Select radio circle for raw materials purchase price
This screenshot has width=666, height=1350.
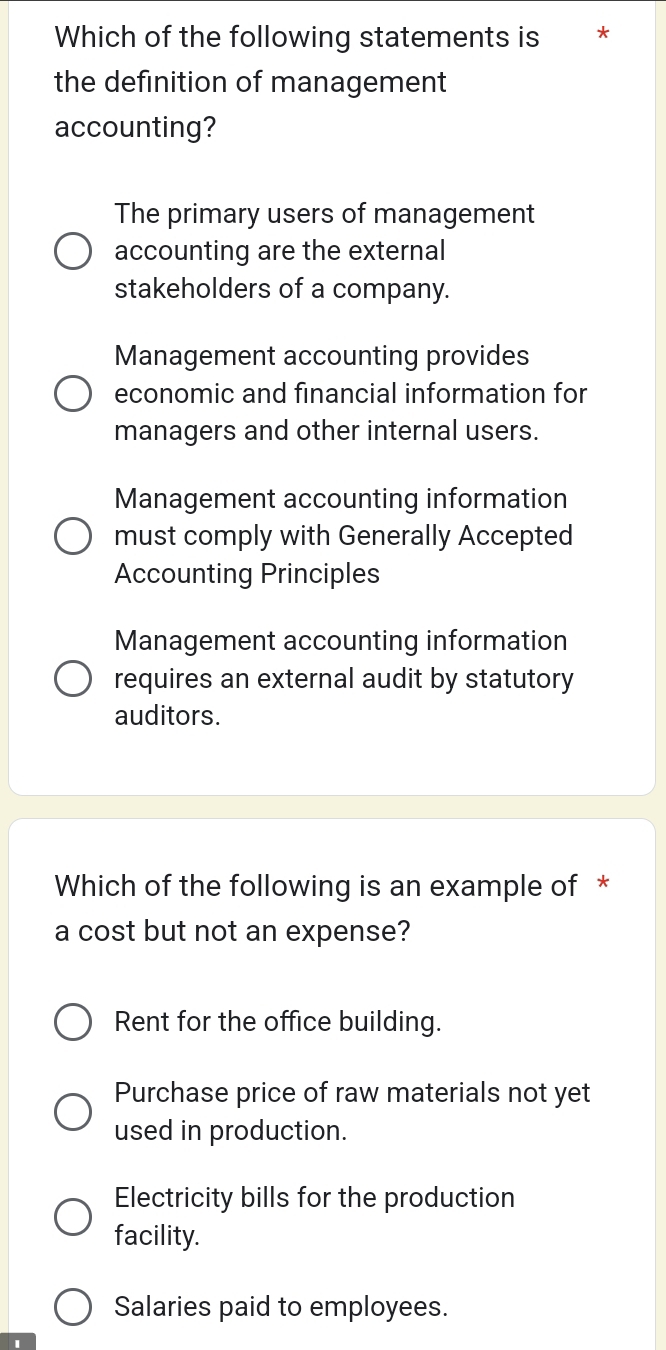pos(72,1112)
